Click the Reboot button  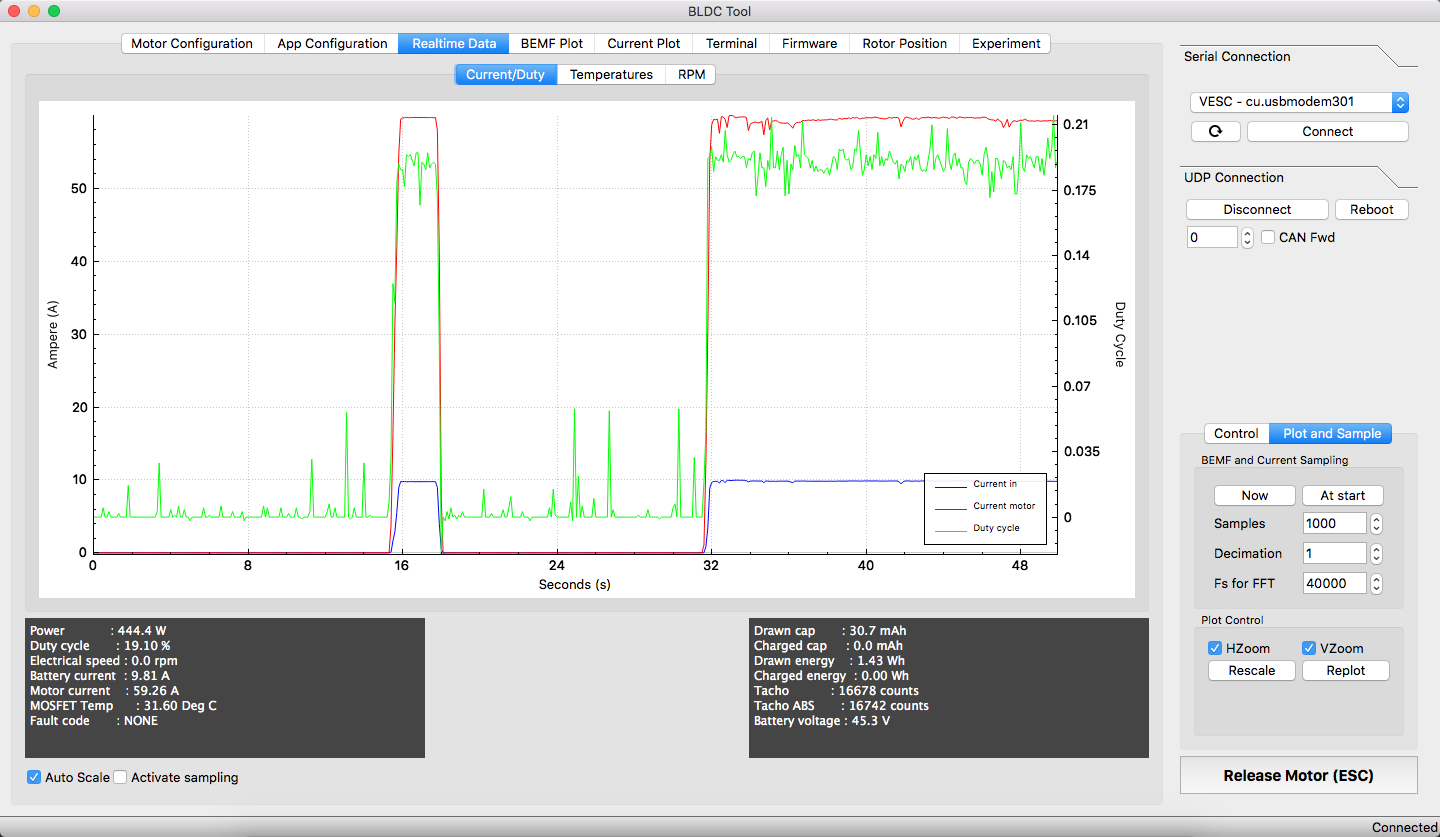tap(1371, 210)
